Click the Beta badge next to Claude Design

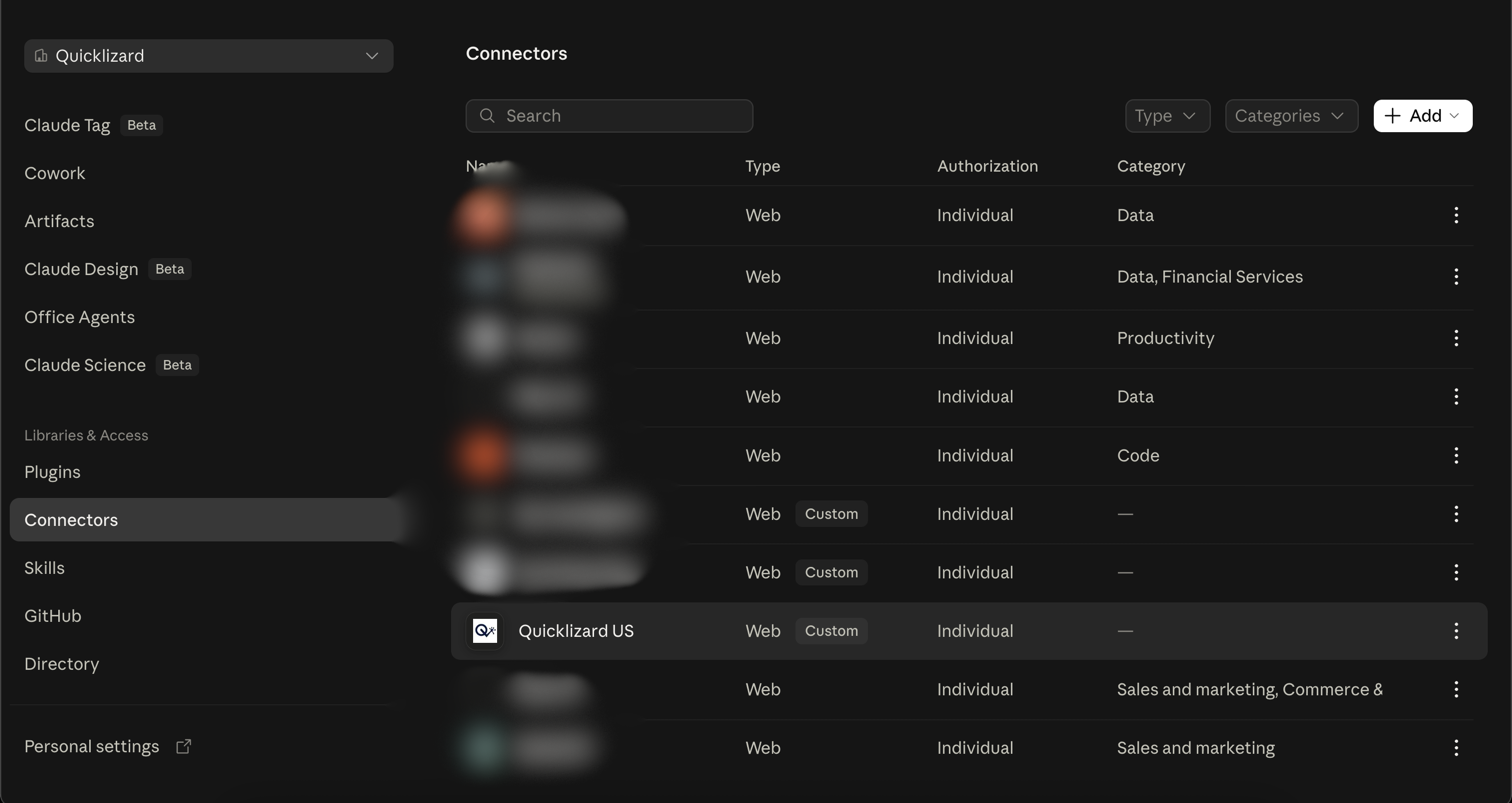pyautogui.click(x=170, y=269)
